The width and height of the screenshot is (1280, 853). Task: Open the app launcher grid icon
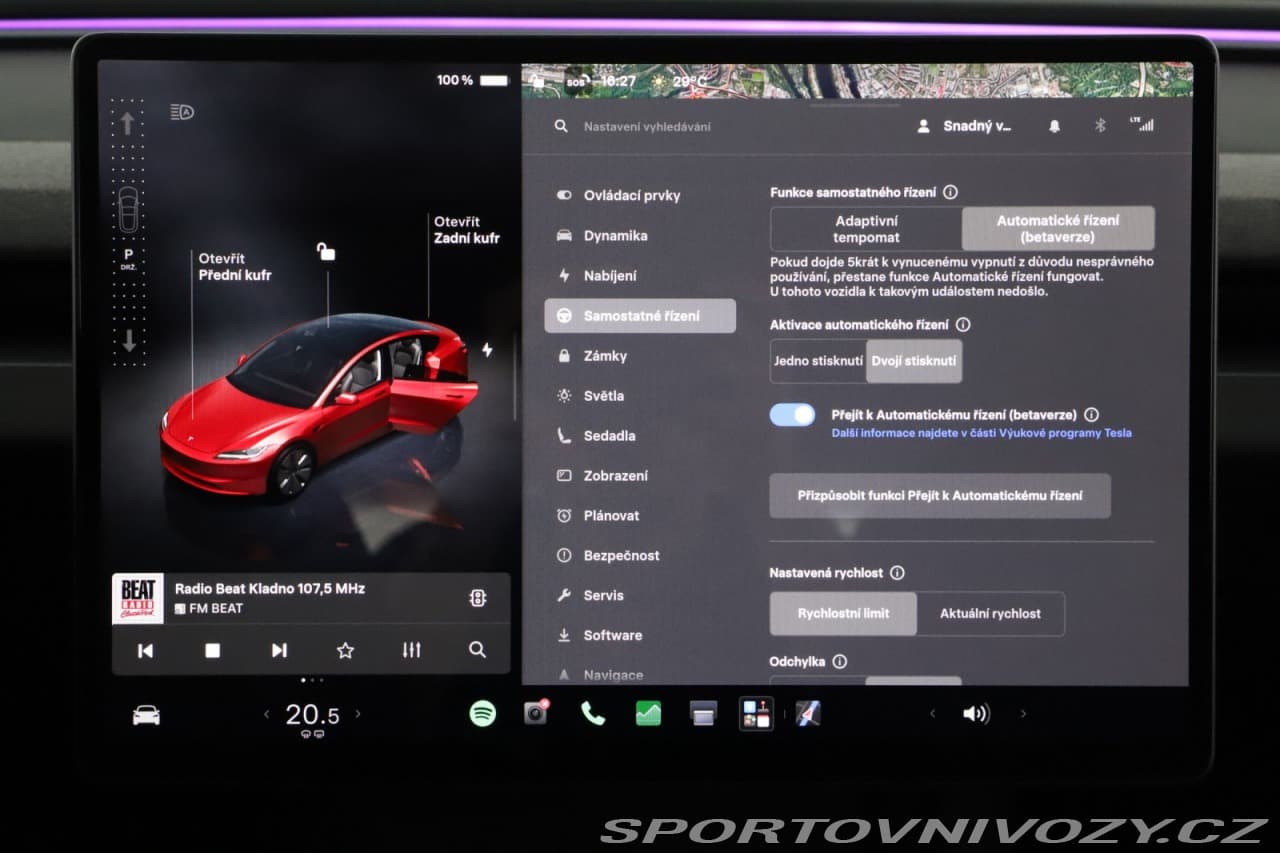pos(756,713)
